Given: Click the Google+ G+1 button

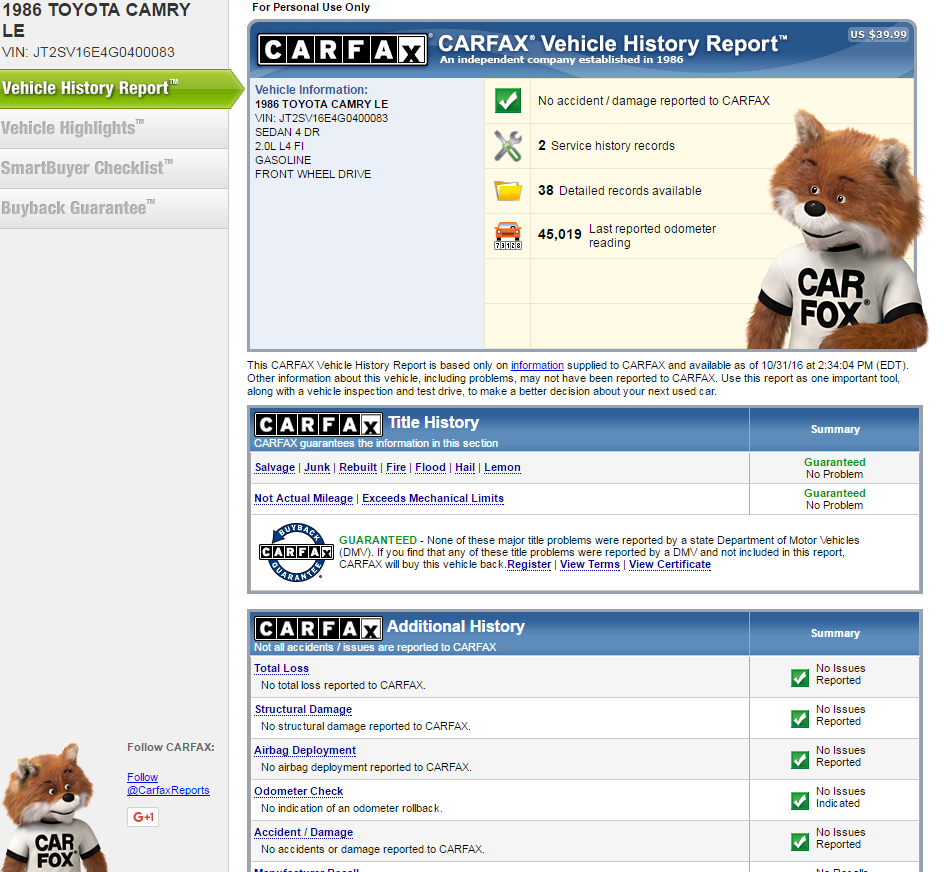Looking at the screenshot, I should tap(143, 817).
